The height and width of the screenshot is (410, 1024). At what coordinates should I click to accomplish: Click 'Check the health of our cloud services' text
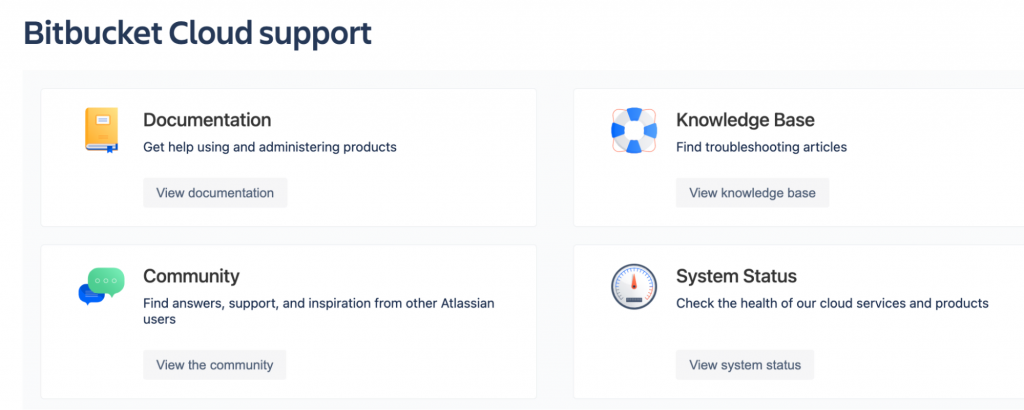tap(832, 303)
